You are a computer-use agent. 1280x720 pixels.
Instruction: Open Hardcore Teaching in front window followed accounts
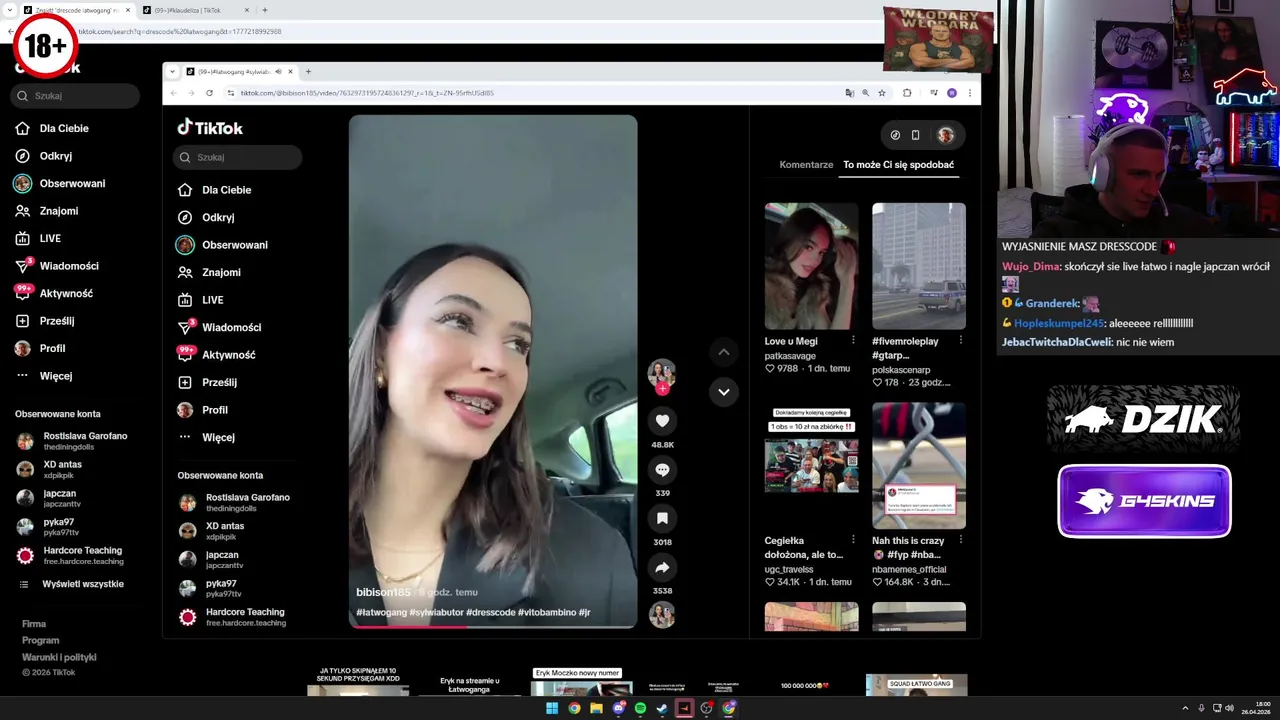[234, 617]
